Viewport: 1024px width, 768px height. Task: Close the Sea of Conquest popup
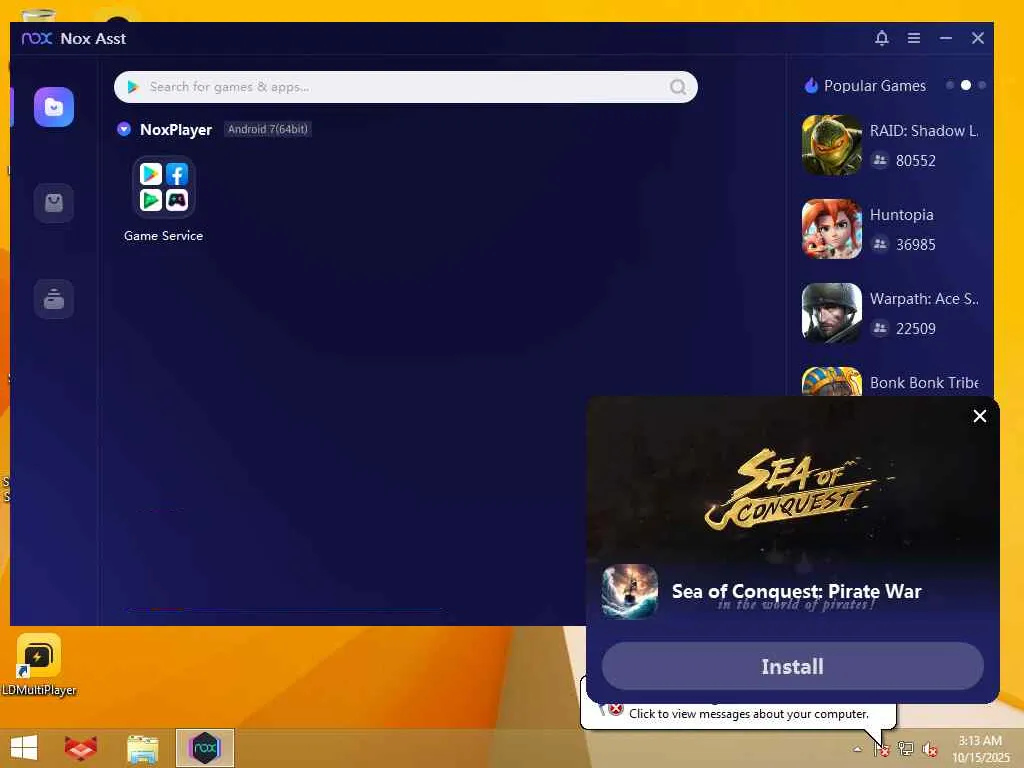(x=979, y=416)
